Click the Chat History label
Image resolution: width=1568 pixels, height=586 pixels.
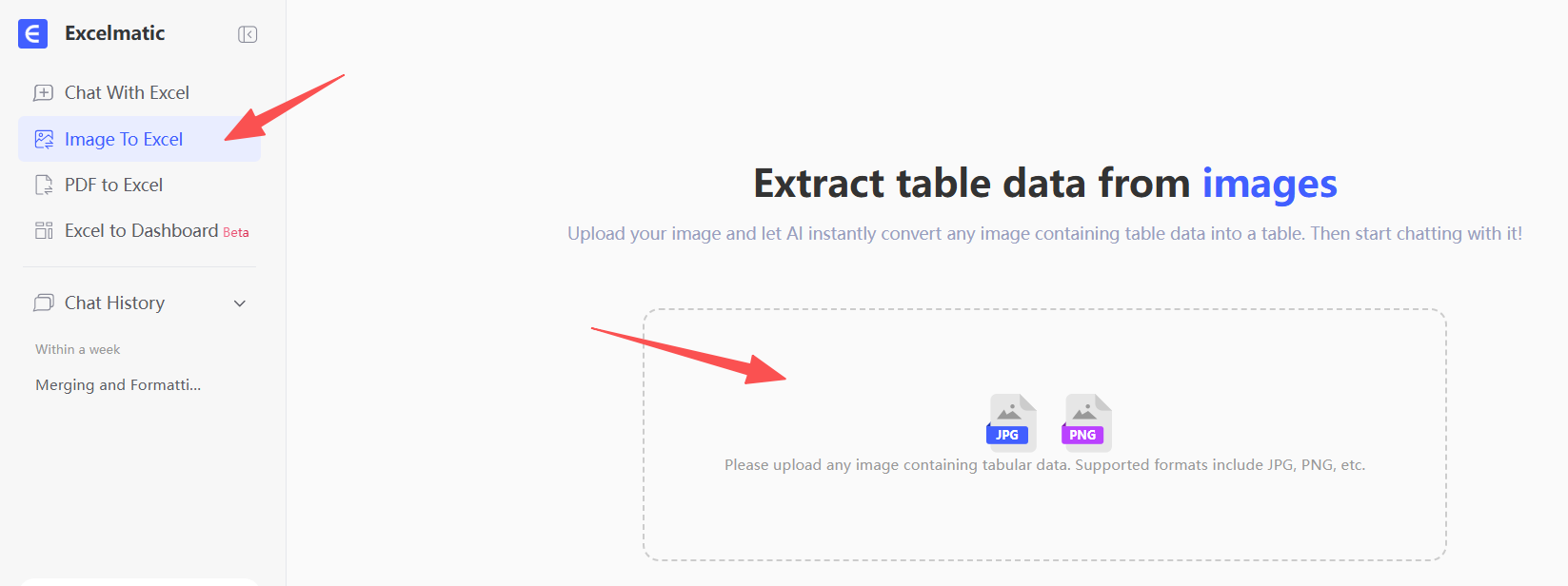[114, 303]
